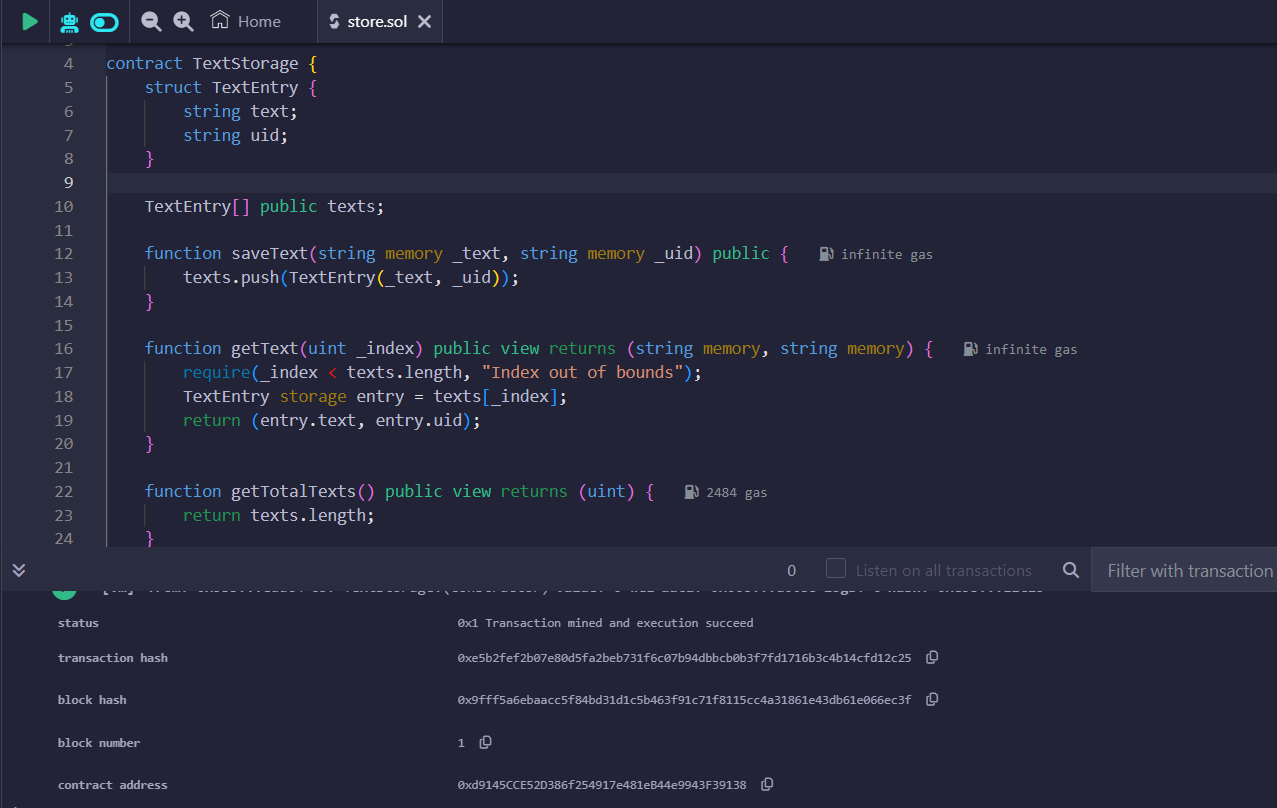Zoom in the editor font
The width and height of the screenshot is (1277, 808).
click(183, 21)
